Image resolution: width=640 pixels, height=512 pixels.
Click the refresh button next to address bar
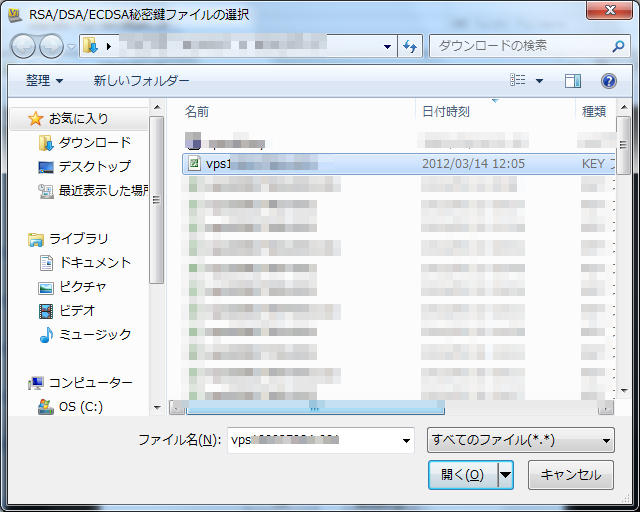click(409, 46)
